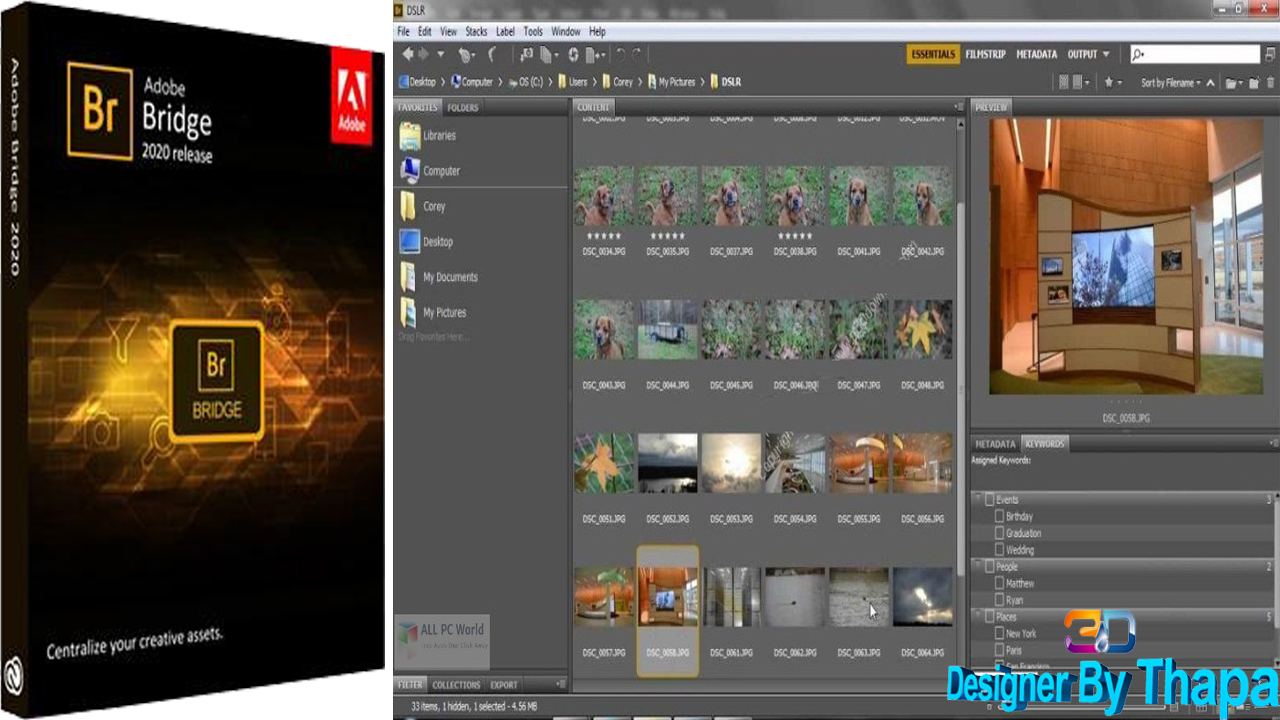Viewport: 1280px width, 720px height.
Task: Switch to the Metadata panel tab
Action: coord(995,443)
